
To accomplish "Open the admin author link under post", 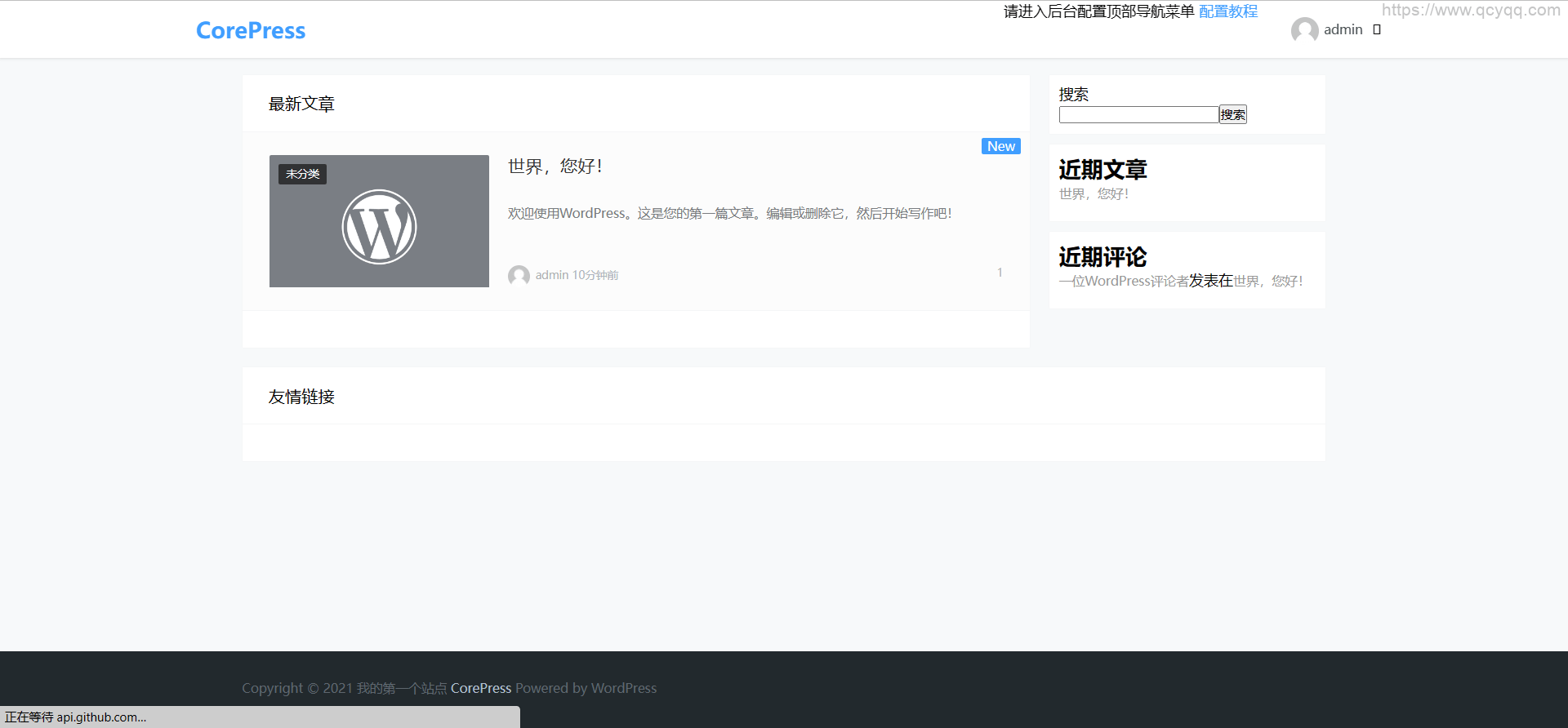I will [x=552, y=276].
